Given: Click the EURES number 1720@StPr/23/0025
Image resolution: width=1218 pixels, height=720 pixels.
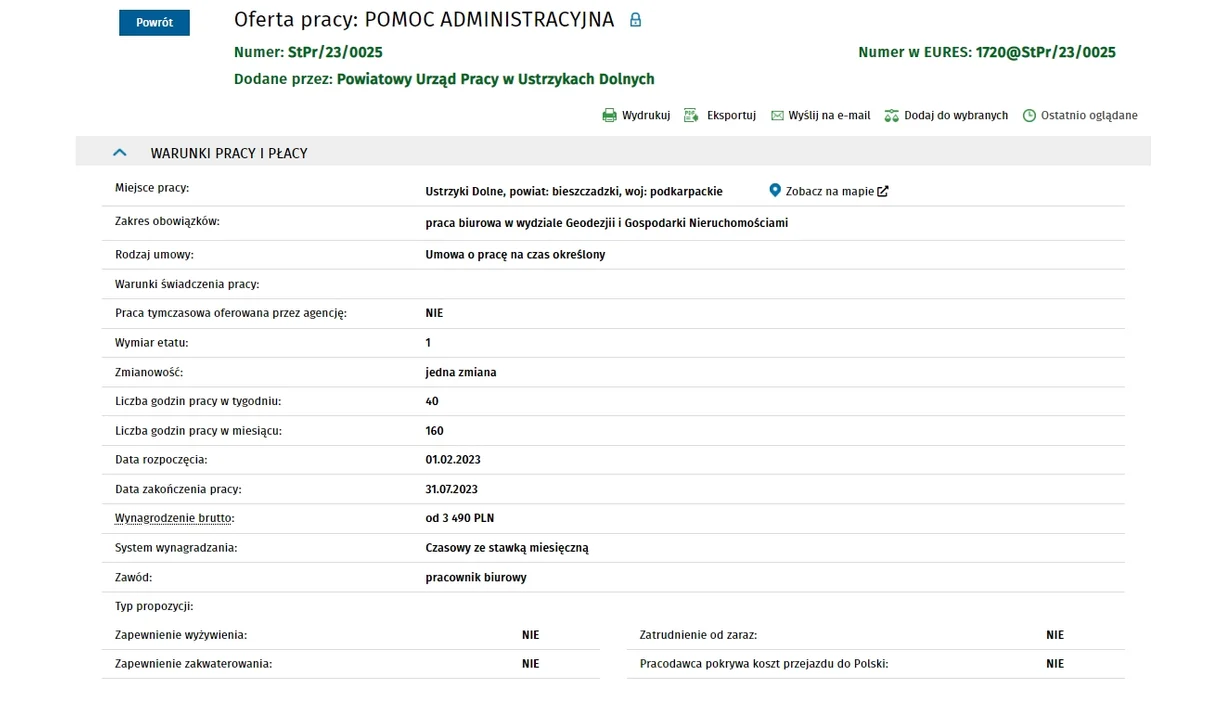Looking at the screenshot, I should (x=1046, y=52).
